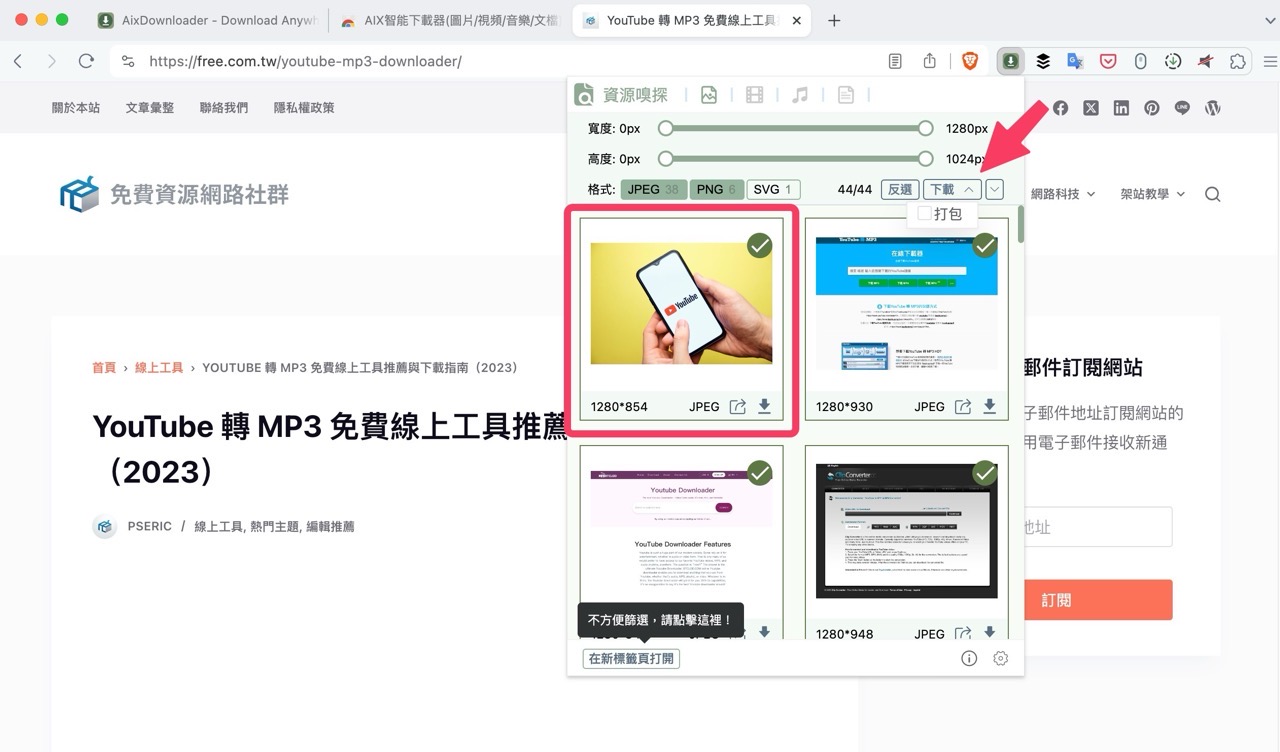Viewport: 1280px width, 752px height.
Task: Open the Google Translate extension
Action: (1076, 61)
